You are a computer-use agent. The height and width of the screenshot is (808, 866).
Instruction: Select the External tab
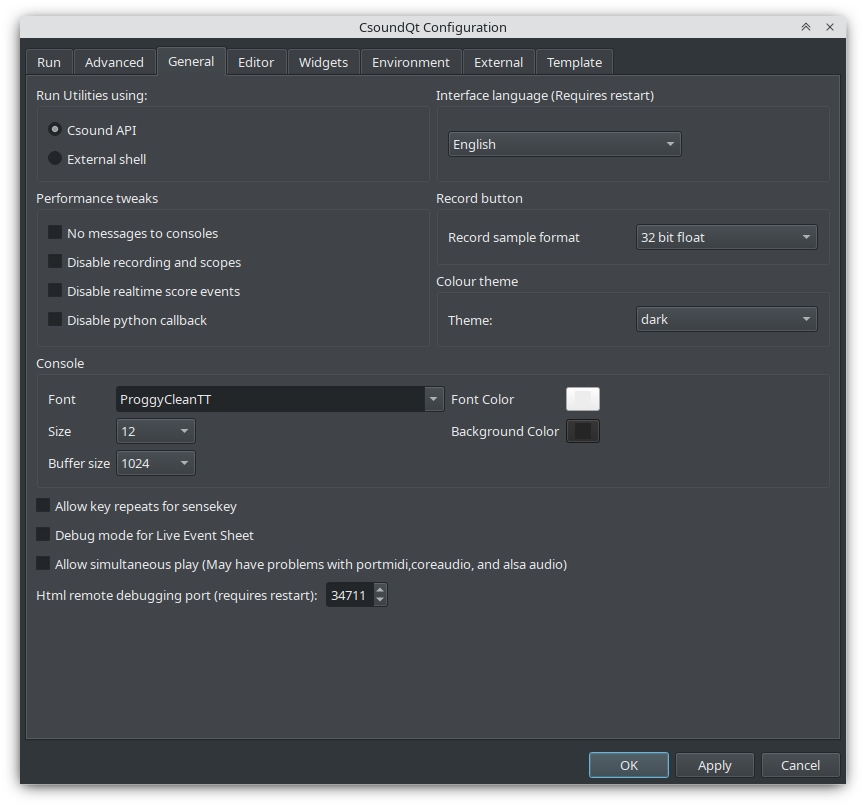click(498, 62)
